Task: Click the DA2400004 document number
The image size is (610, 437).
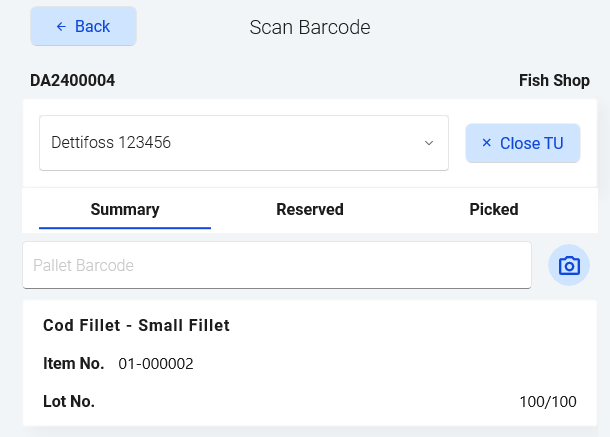Action: (x=72, y=80)
